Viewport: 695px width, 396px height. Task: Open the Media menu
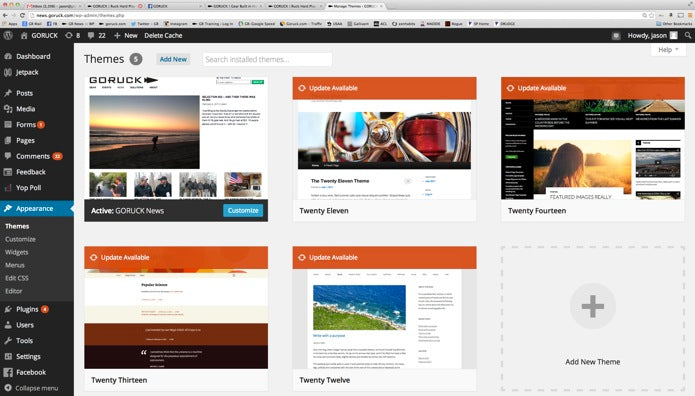coord(25,109)
